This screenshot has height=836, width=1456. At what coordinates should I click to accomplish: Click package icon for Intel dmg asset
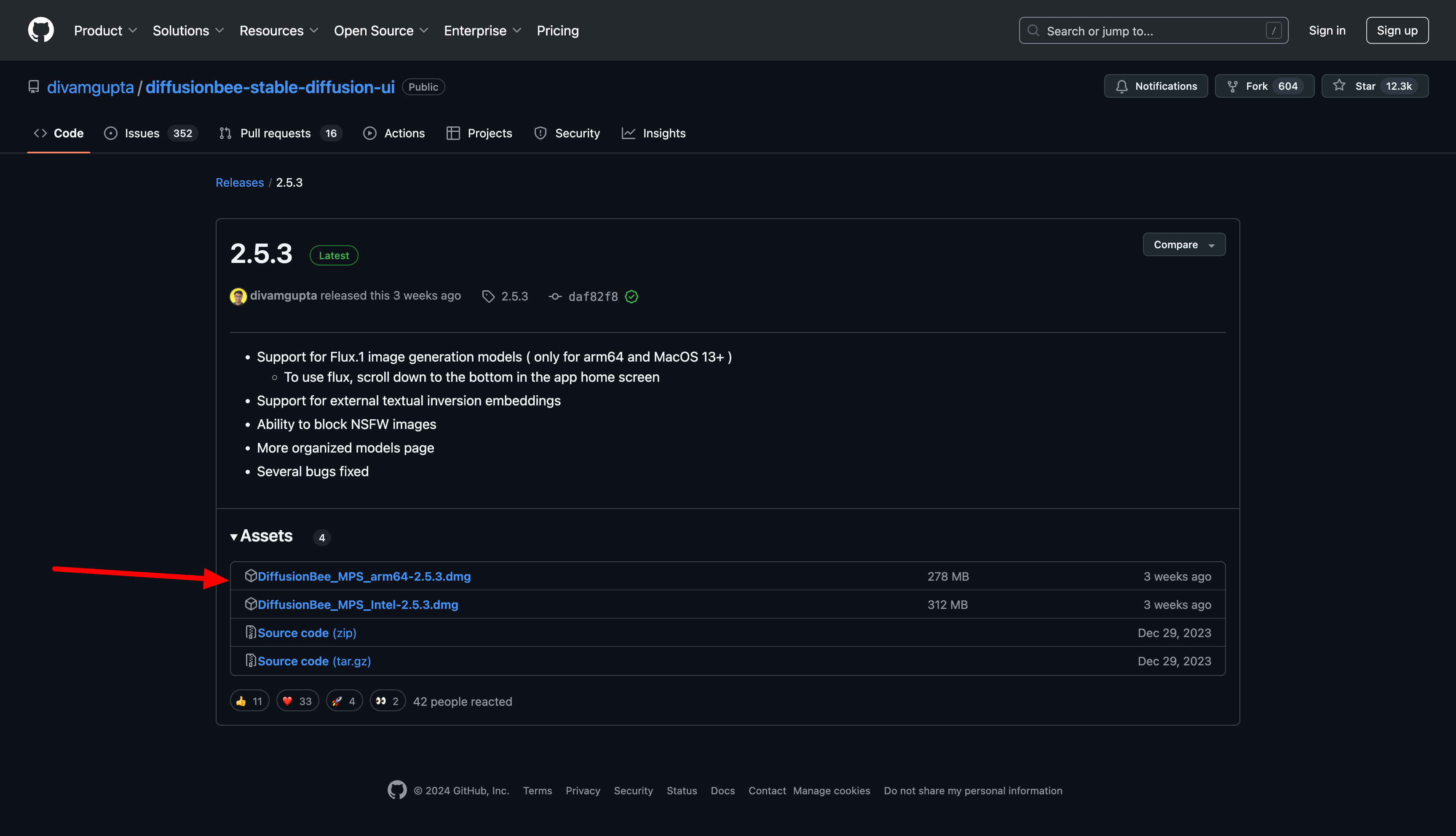coord(251,603)
